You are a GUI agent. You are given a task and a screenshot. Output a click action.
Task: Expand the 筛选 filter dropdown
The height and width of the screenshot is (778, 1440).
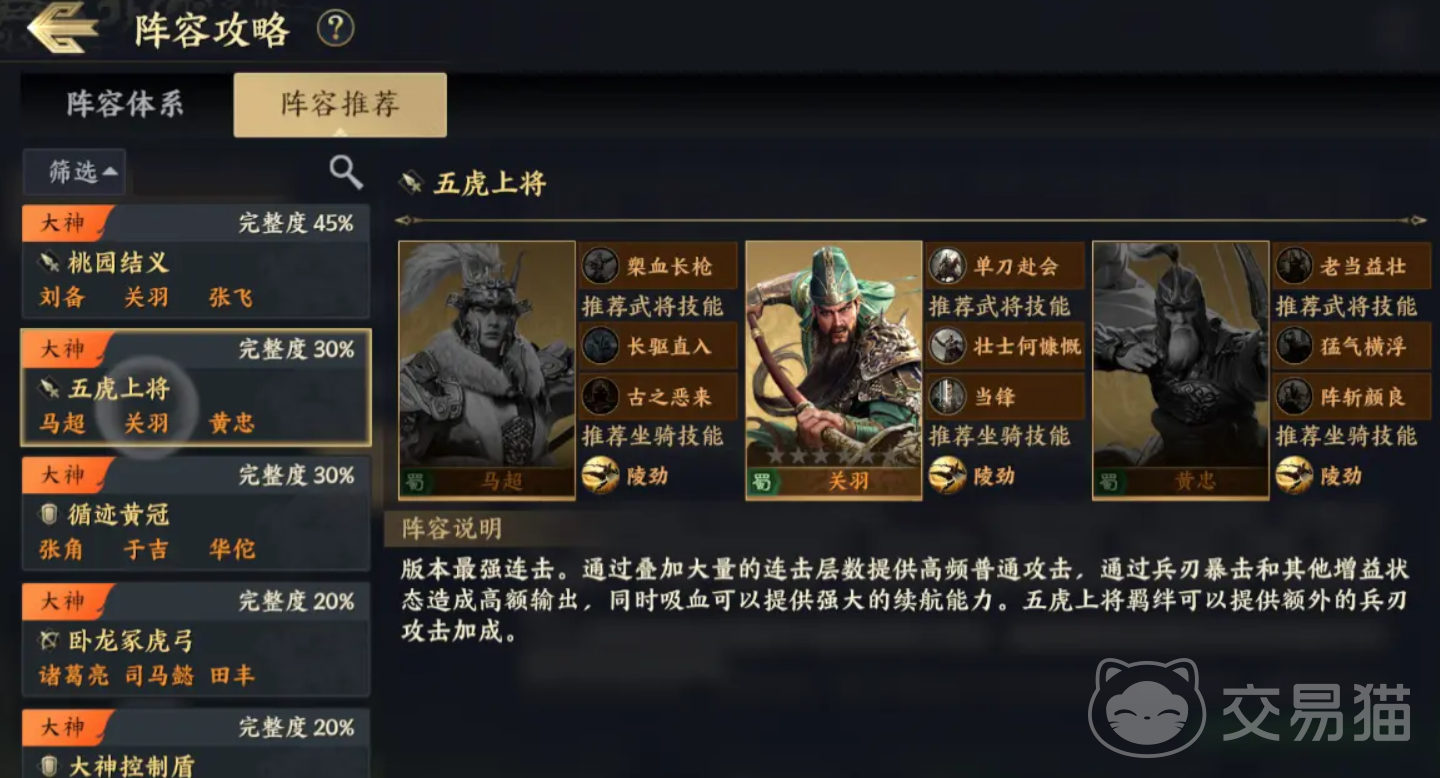74,172
